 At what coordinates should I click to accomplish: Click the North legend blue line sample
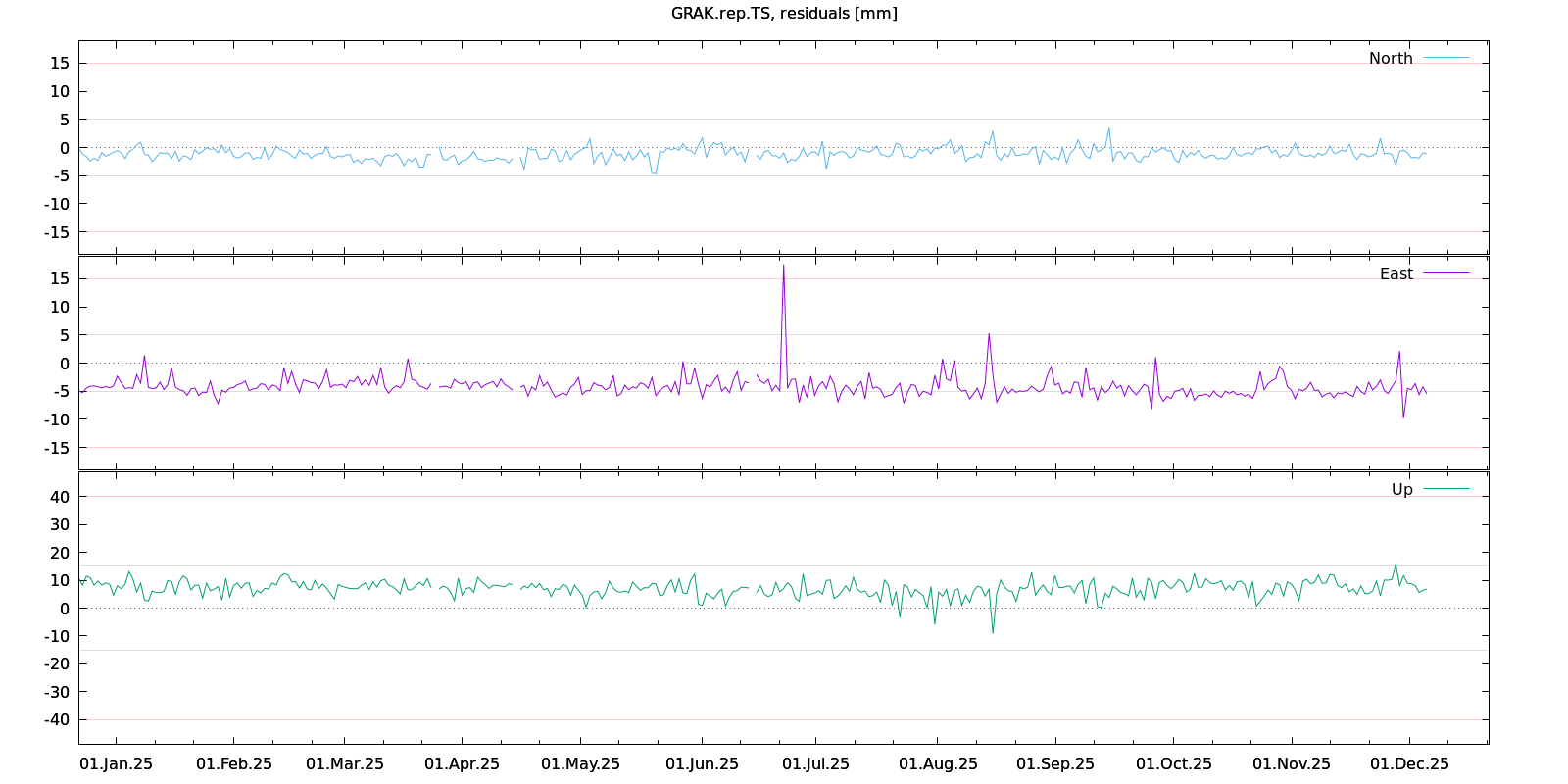click(x=1446, y=59)
